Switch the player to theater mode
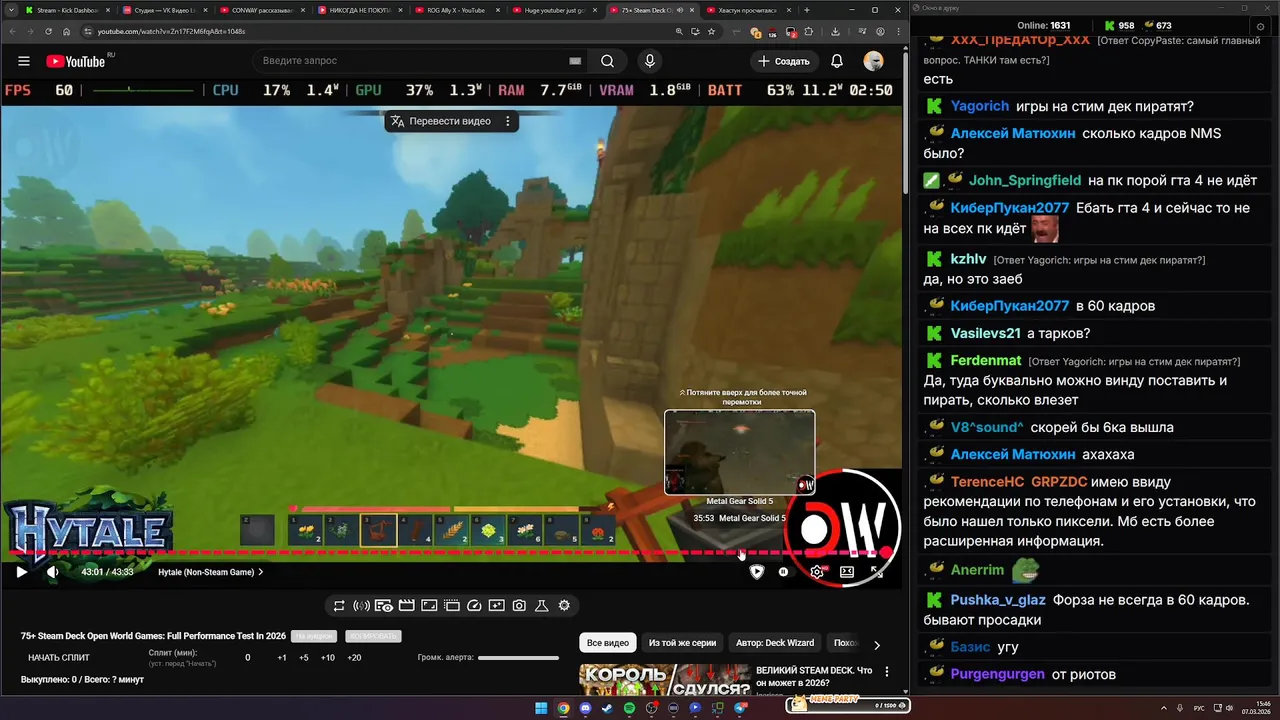The height and width of the screenshot is (720, 1280). tap(847, 572)
